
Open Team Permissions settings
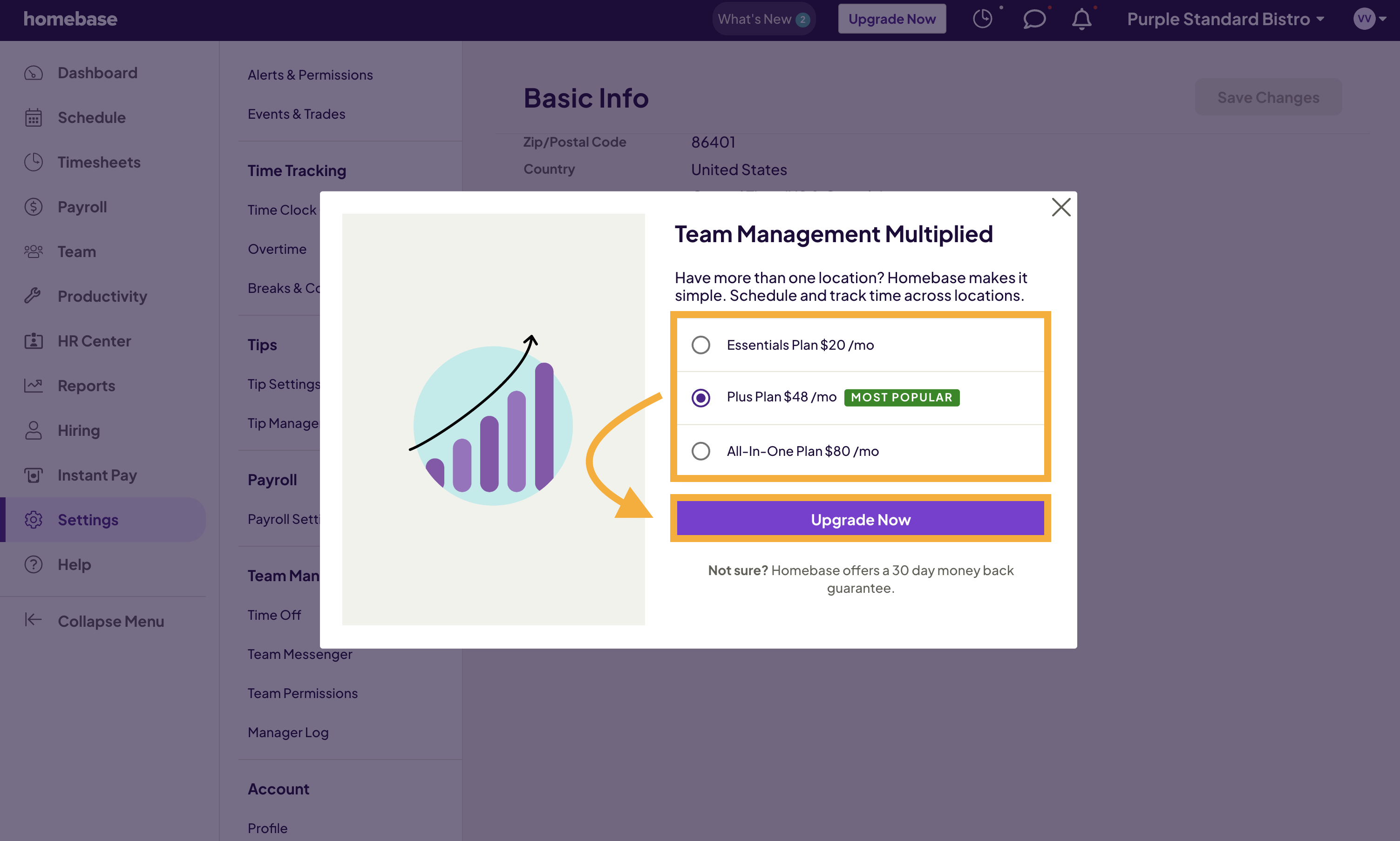[x=303, y=693]
